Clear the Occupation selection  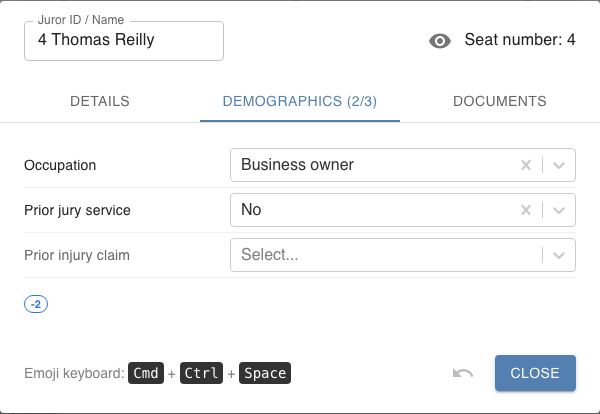coord(526,165)
